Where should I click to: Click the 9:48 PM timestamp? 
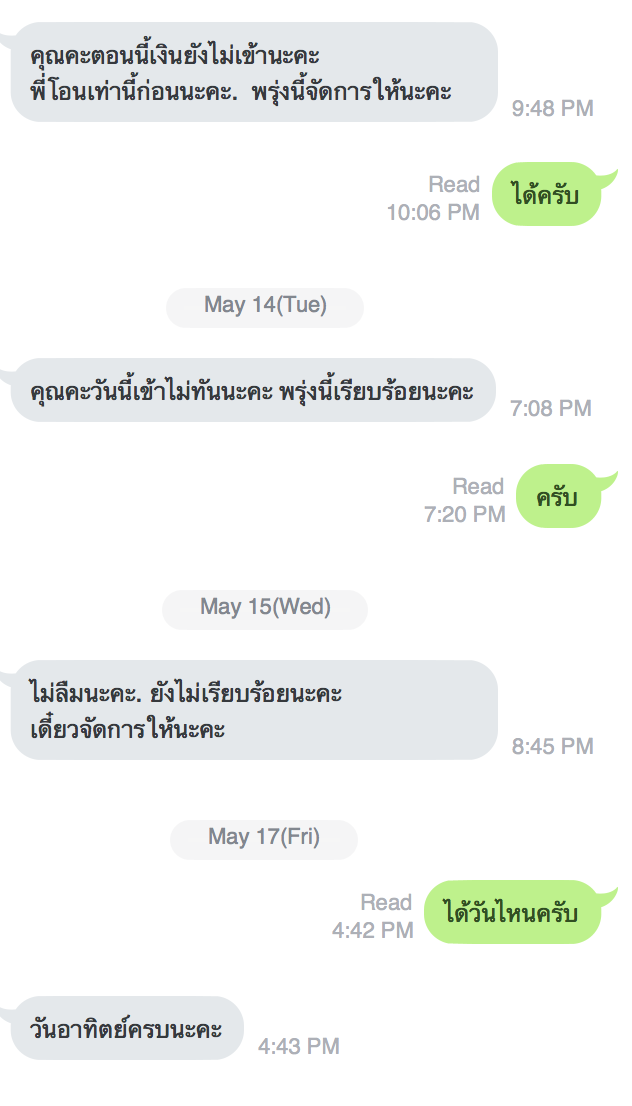click(x=552, y=108)
